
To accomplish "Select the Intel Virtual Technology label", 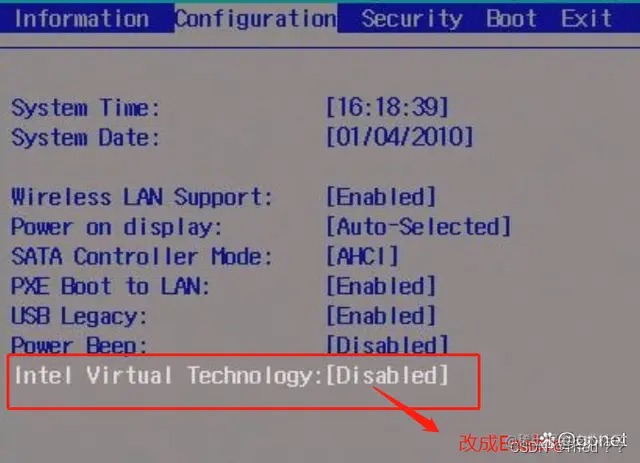I will (x=169, y=376).
